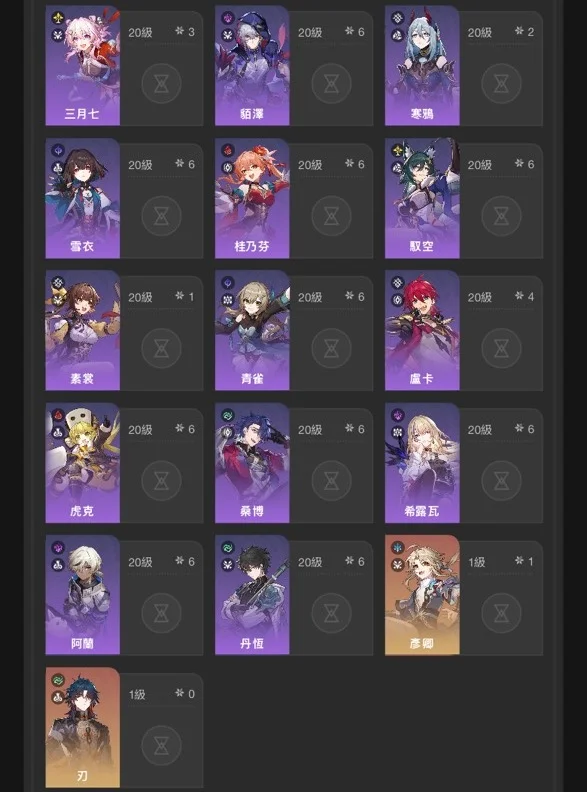Viewport: 587px width, 792px height.
Task: Select the hourglass slot beside 彥卿
Action: pos(501,613)
